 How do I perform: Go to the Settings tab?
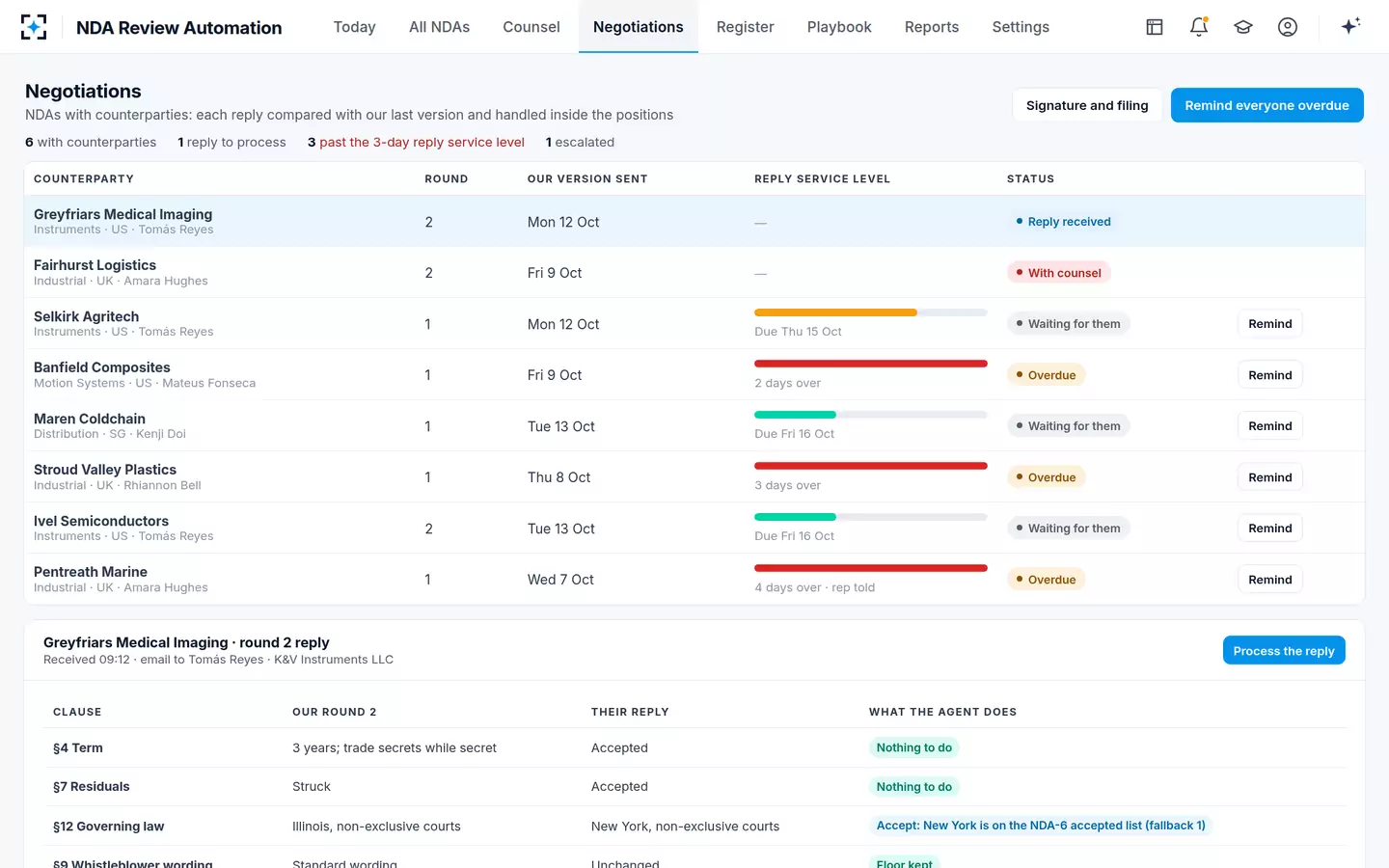pos(1021,27)
